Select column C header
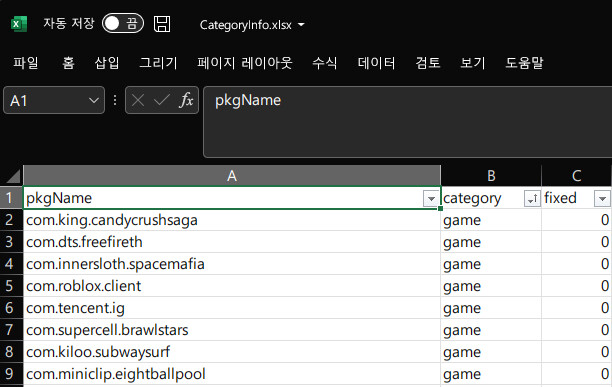Image resolution: width=612 pixels, height=387 pixels. [x=577, y=176]
